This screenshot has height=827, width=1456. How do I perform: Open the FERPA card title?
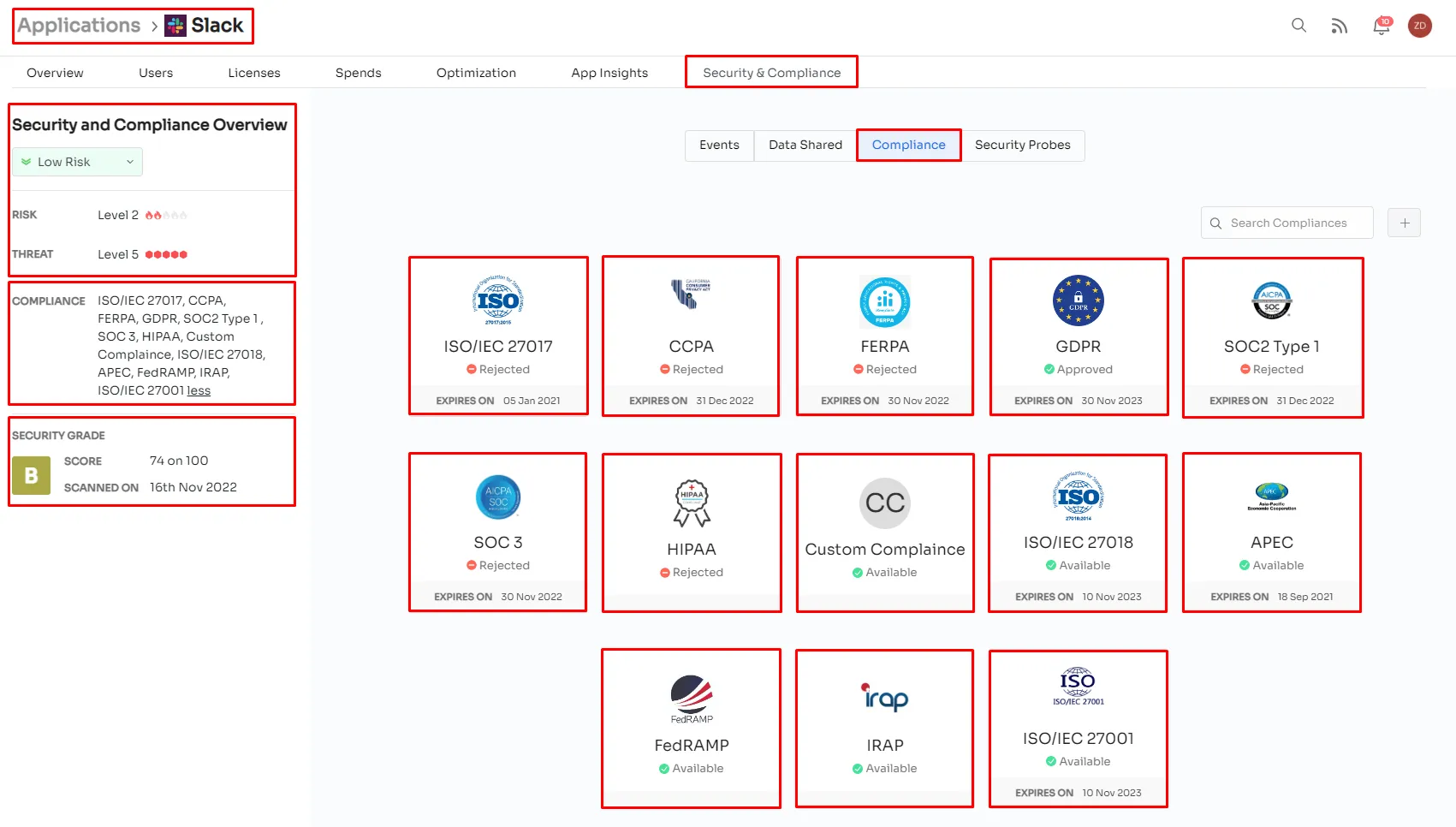885,347
